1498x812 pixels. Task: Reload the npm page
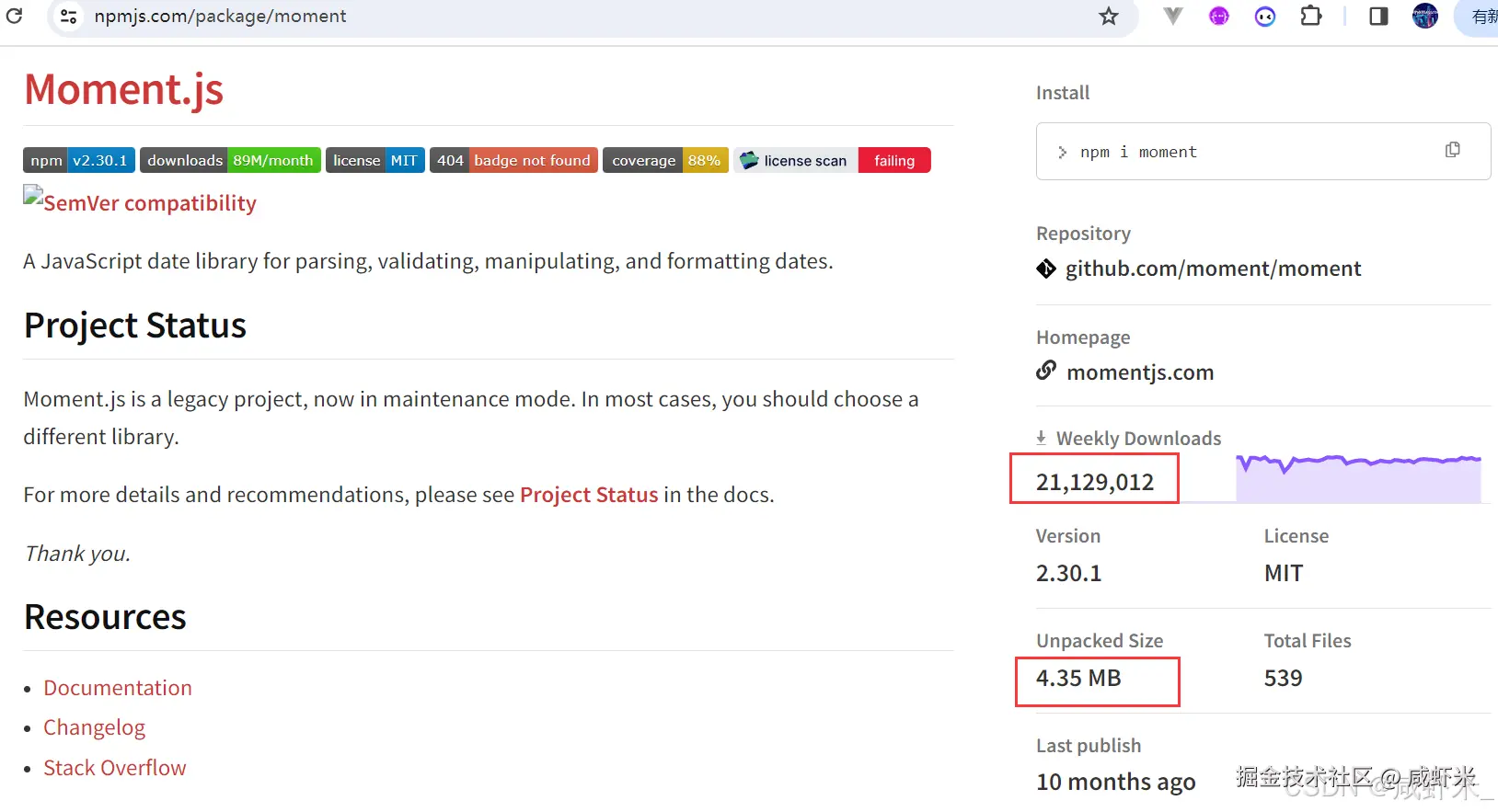point(14,16)
